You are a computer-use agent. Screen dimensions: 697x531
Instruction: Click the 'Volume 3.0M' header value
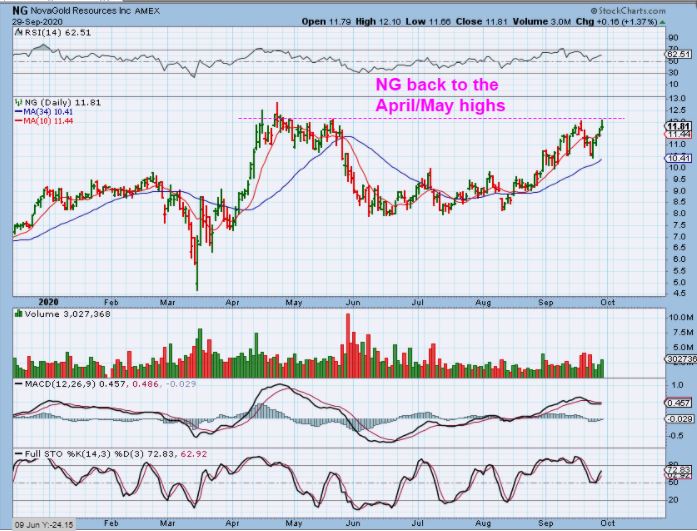pyautogui.click(x=541, y=21)
